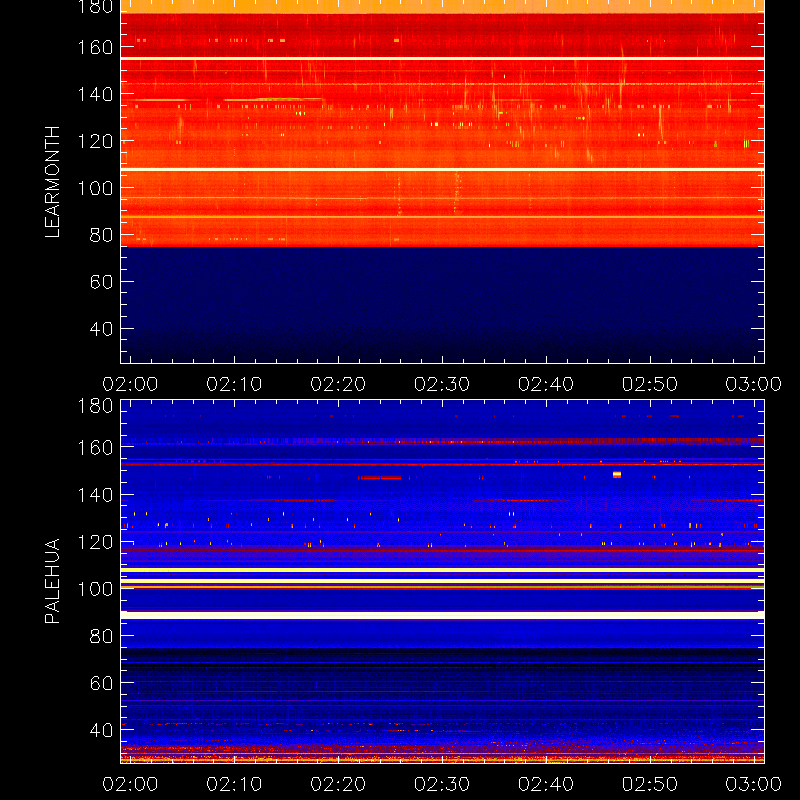This screenshot has width=800, height=800.
Task: Click the LEARMONTH vertical axis label
Action: [x=53, y=182]
